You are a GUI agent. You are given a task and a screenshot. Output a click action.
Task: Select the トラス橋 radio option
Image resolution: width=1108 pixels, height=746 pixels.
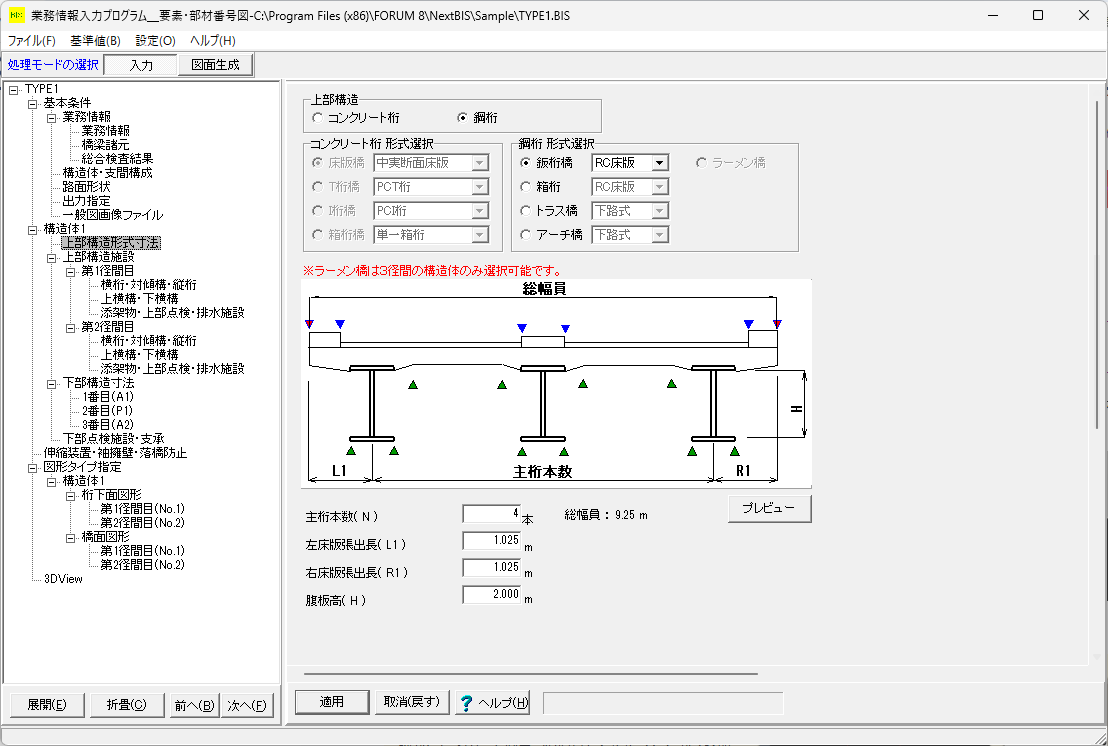click(526, 211)
